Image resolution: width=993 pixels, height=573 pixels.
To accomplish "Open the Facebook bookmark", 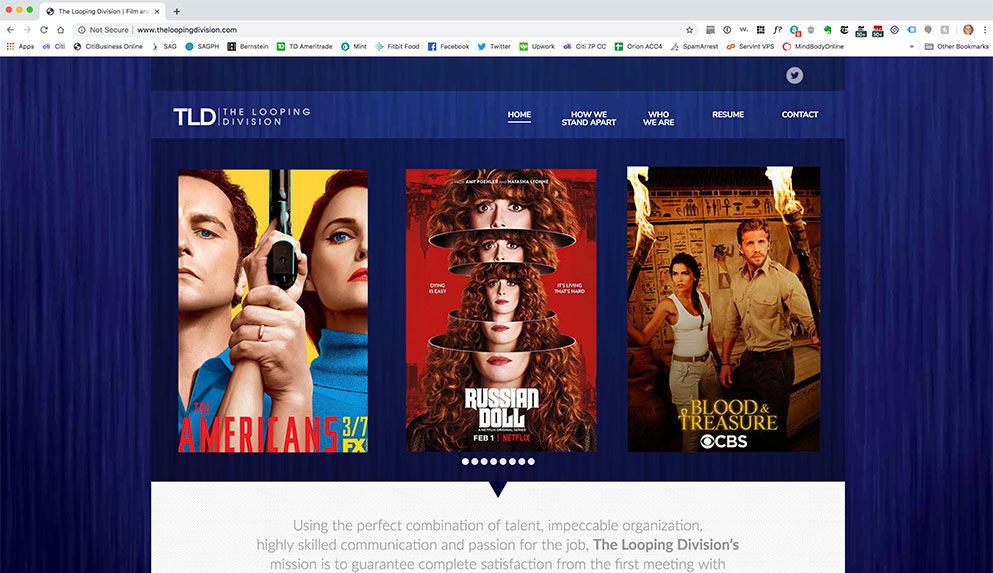I will pyautogui.click(x=448, y=46).
